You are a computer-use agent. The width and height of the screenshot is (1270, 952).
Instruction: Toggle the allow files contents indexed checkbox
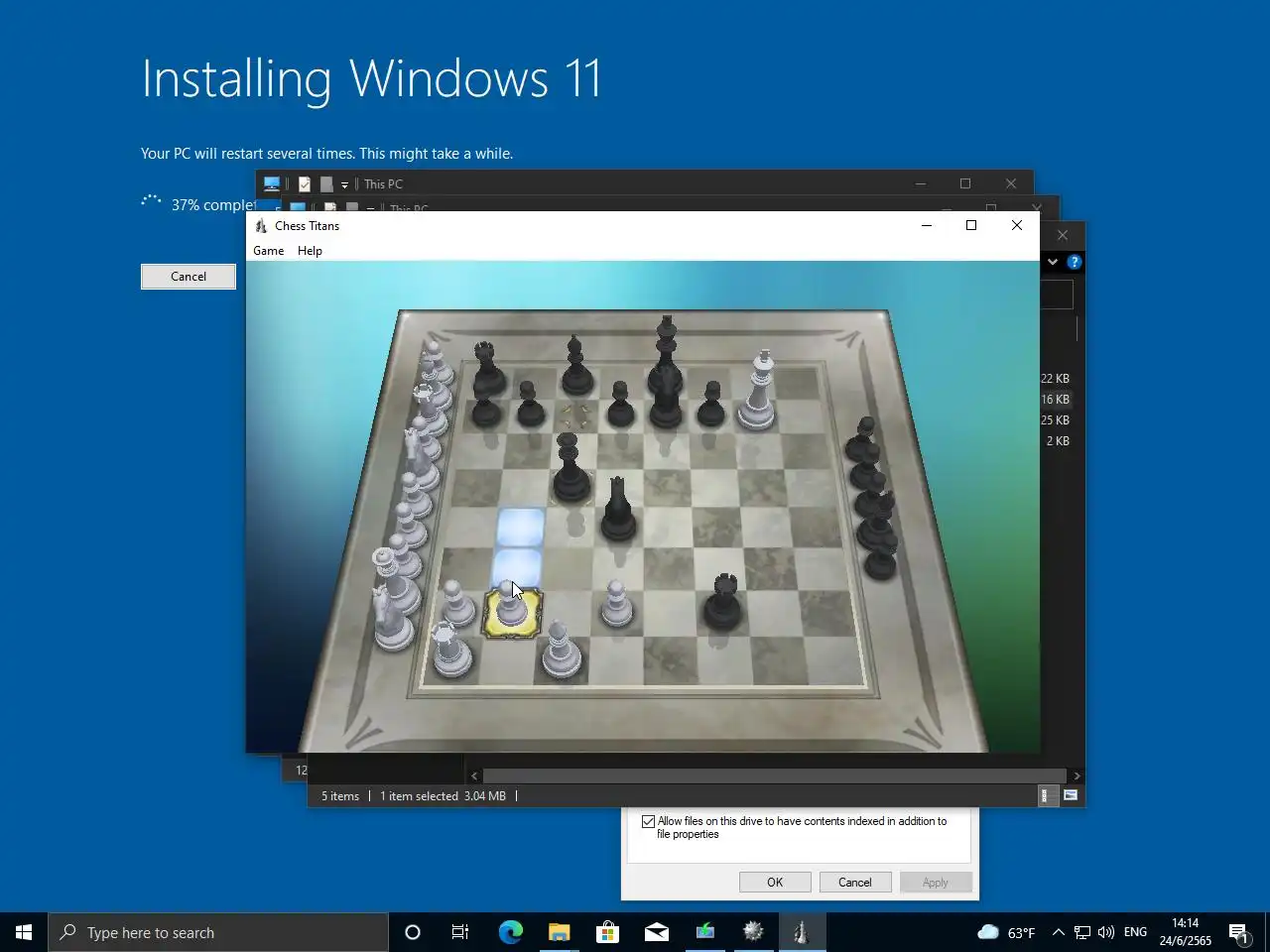pyautogui.click(x=649, y=822)
